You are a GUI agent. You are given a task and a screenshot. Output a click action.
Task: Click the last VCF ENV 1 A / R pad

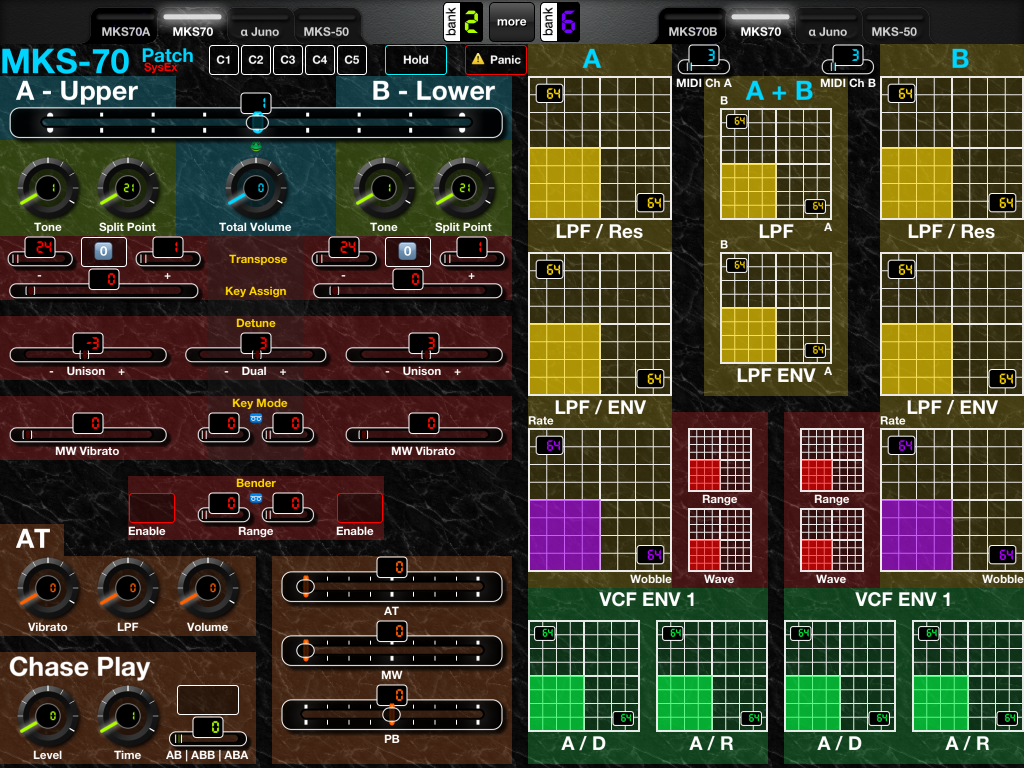(x=968, y=676)
